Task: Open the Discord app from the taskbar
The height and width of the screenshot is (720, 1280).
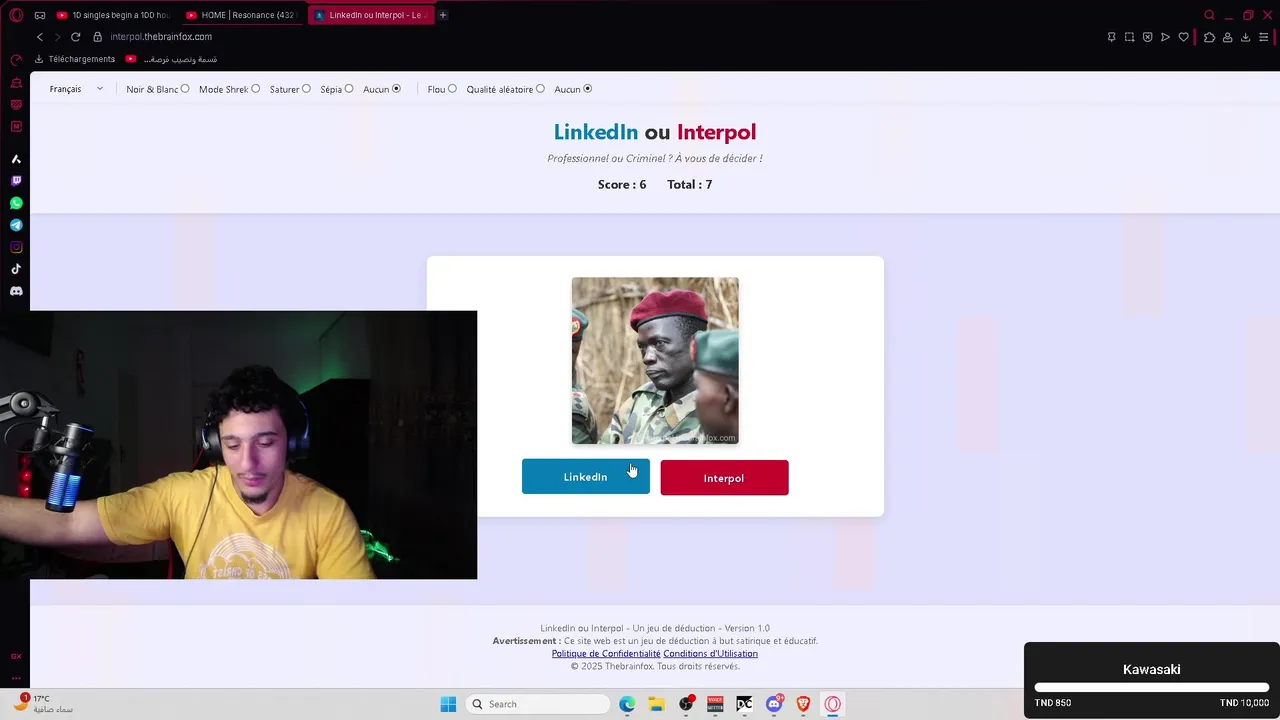Action: pyautogui.click(x=774, y=704)
